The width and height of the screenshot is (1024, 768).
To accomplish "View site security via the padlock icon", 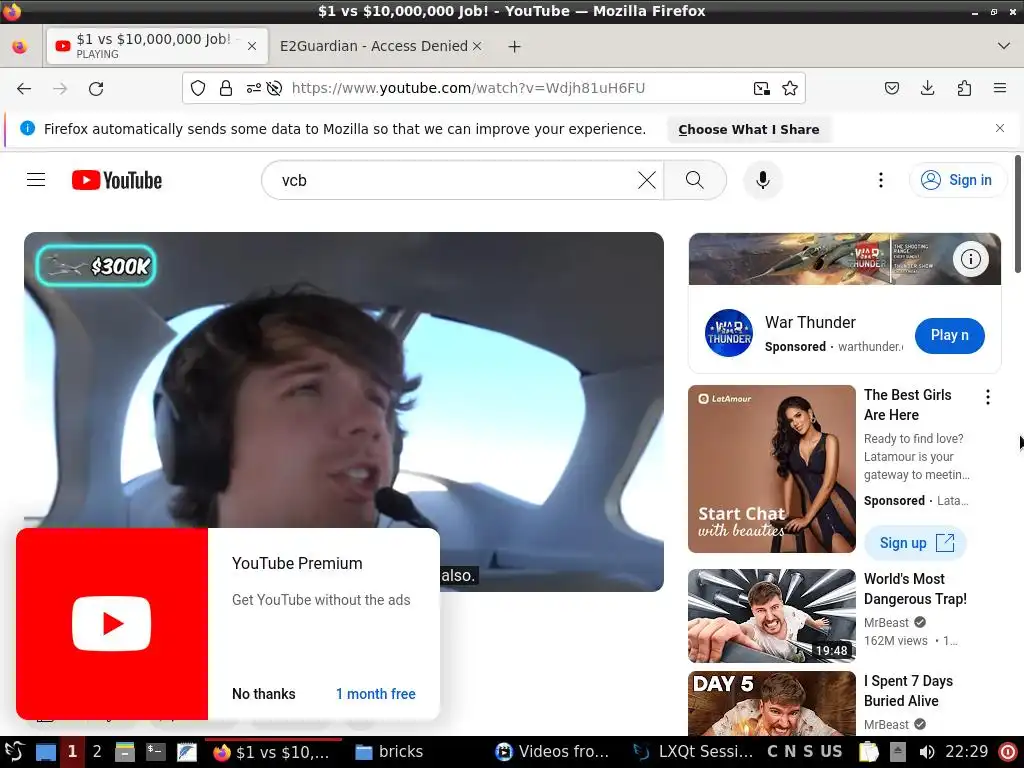I will coord(226,88).
